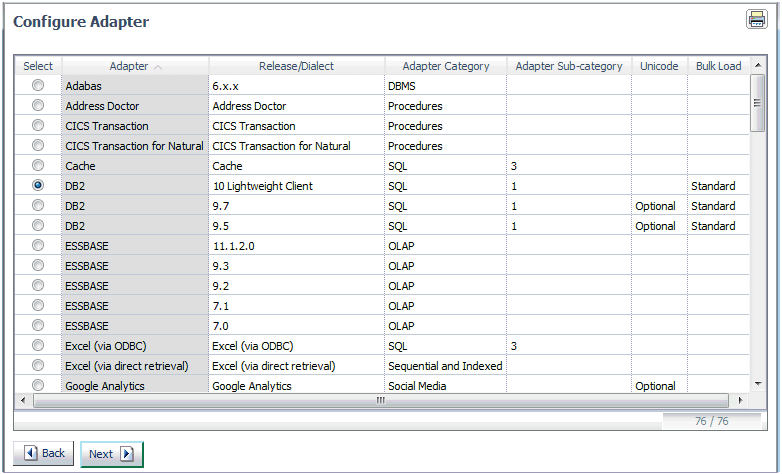The width and height of the screenshot is (782, 474).
Task: Select the ESSBASE 7.1 radio button
Action: click(38, 305)
